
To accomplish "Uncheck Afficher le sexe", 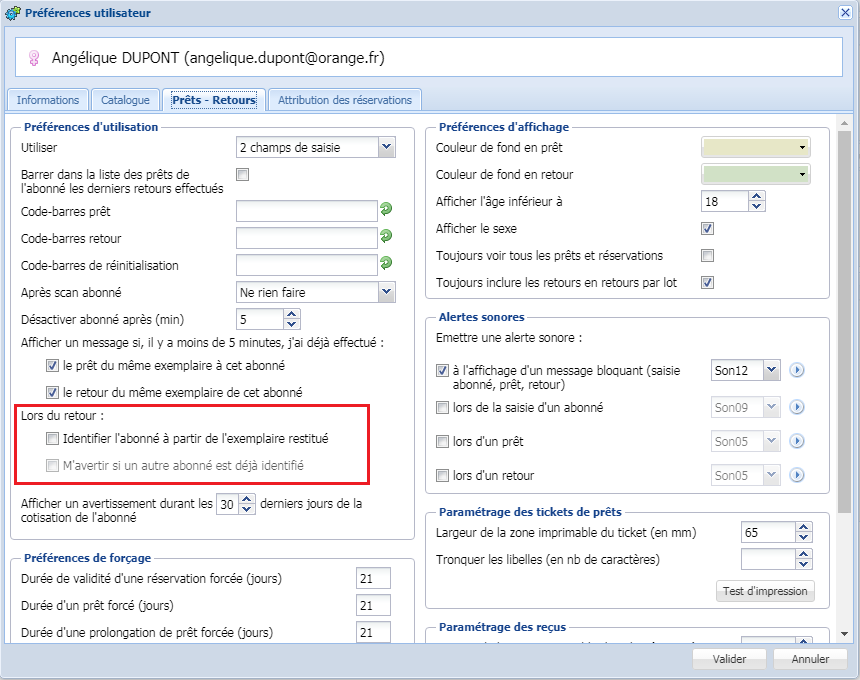I will coord(708,228).
